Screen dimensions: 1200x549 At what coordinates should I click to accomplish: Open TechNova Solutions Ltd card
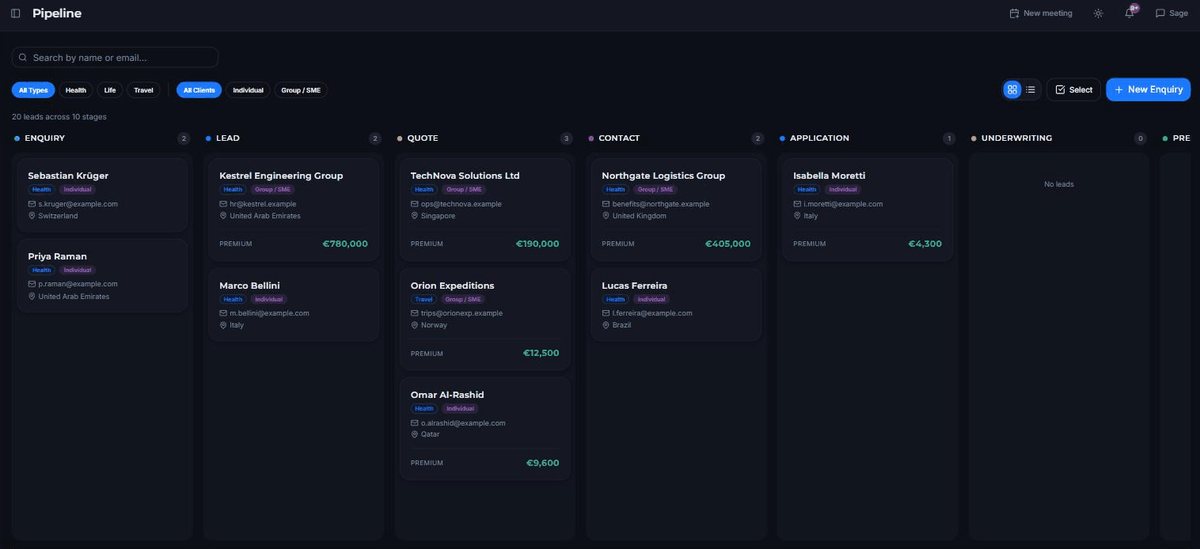tap(485, 209)
